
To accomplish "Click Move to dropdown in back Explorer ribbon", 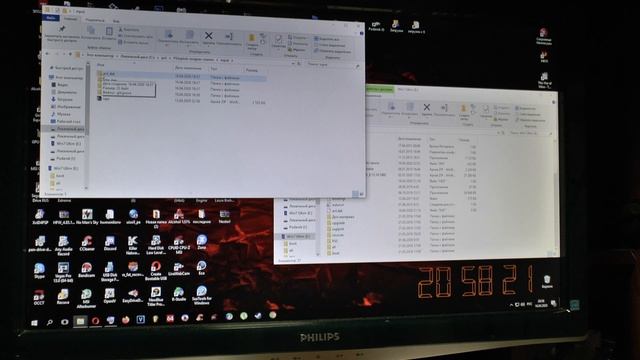I will pos(392,109).
